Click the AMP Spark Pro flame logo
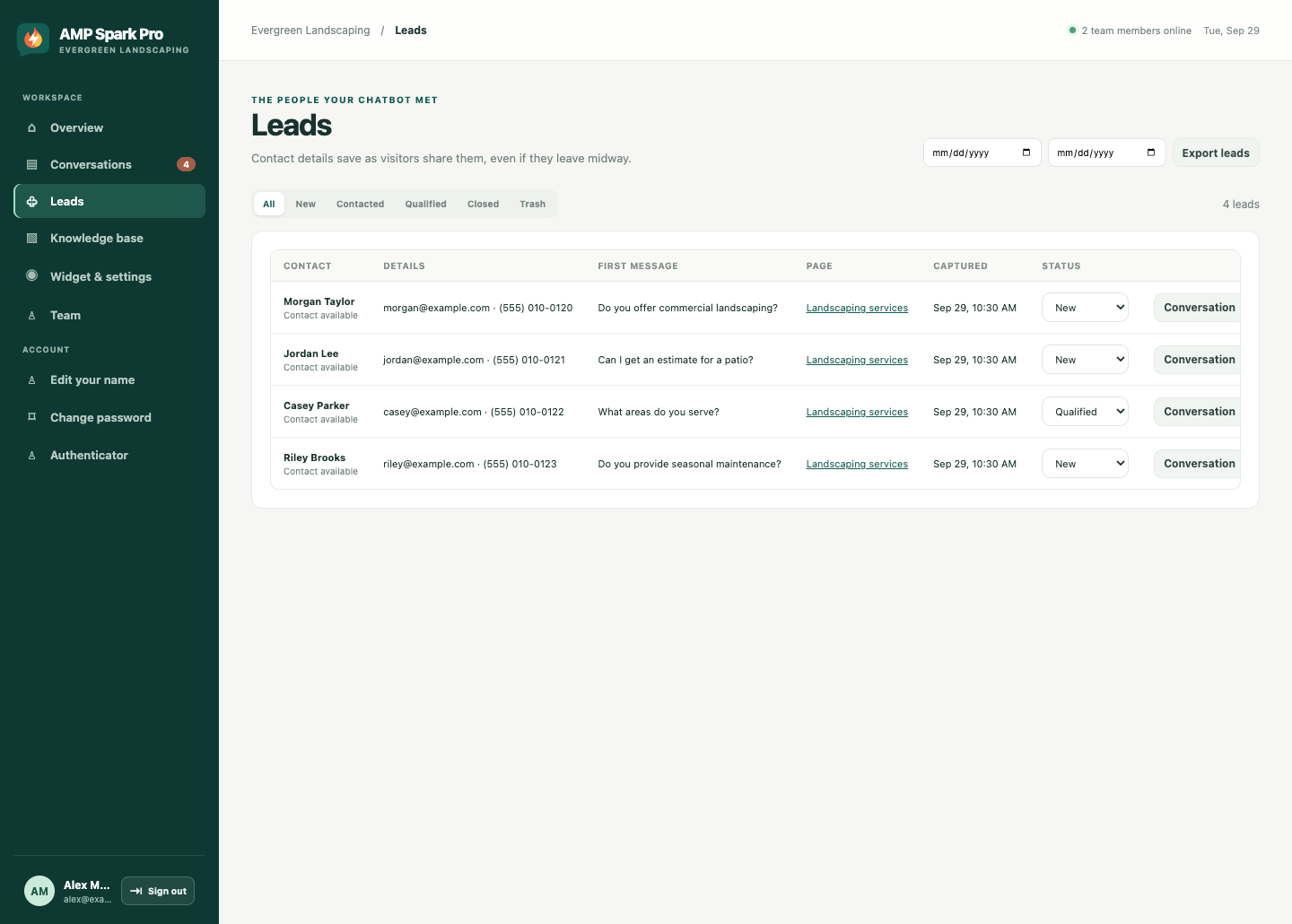1292x924 pixels. [33, 39]
